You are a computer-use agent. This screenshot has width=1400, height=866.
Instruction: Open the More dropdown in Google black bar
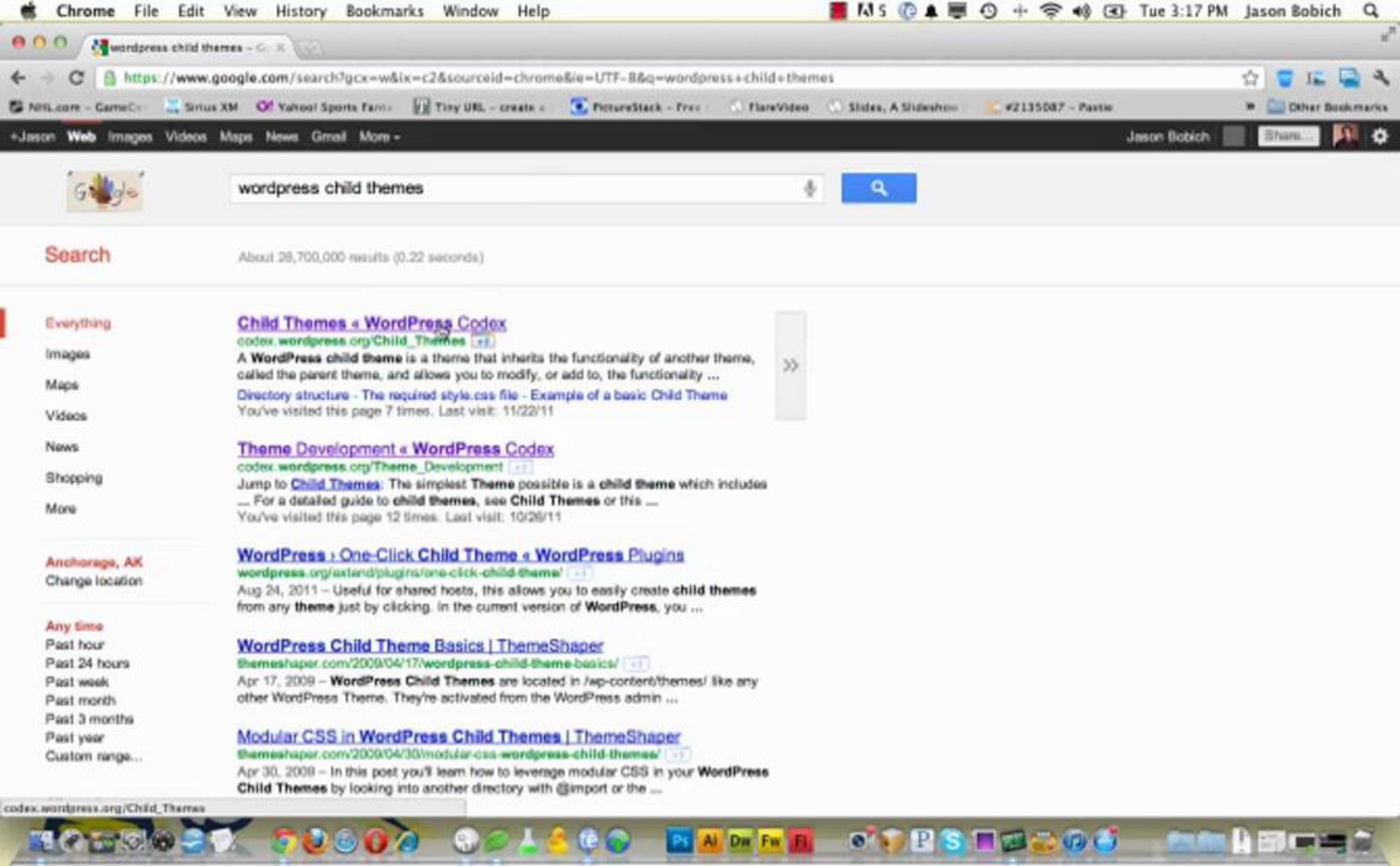point(379,137)
